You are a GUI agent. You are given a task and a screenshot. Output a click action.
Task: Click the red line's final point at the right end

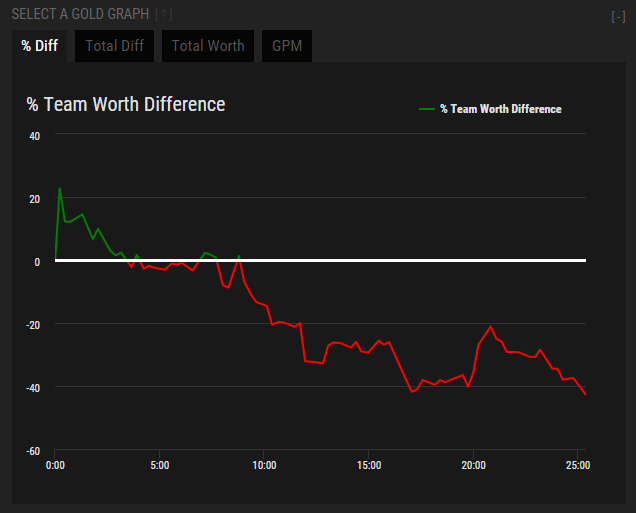pos(585,394)
